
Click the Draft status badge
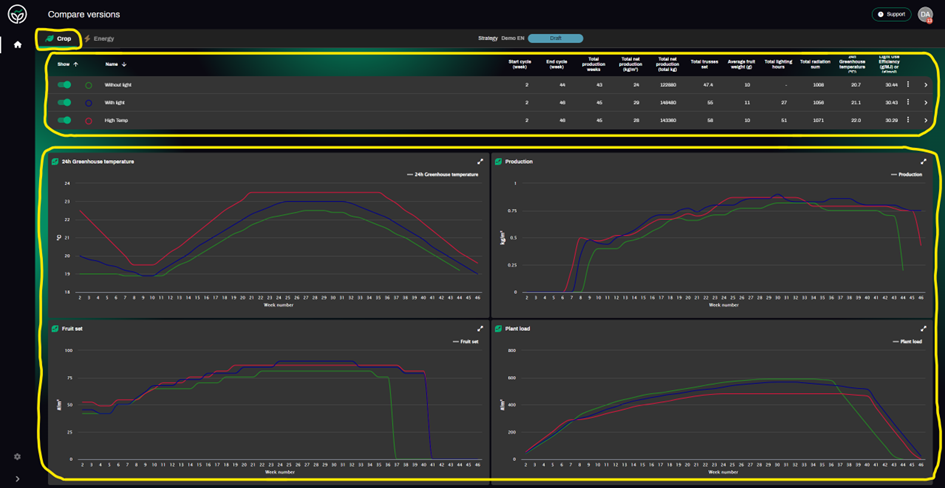click(555, 39)
